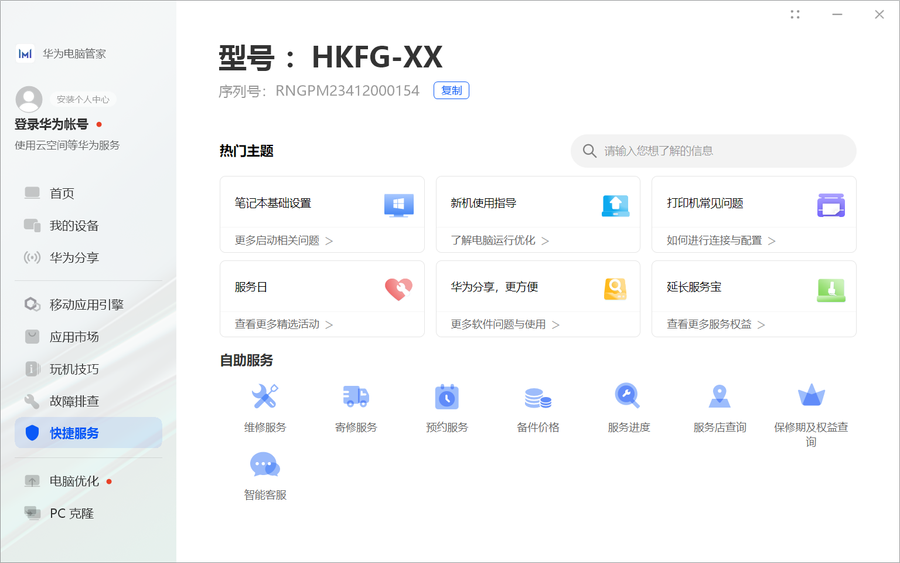Open the 服务进度 service progress icon
The image size is (900, 563).
(628, 397)
